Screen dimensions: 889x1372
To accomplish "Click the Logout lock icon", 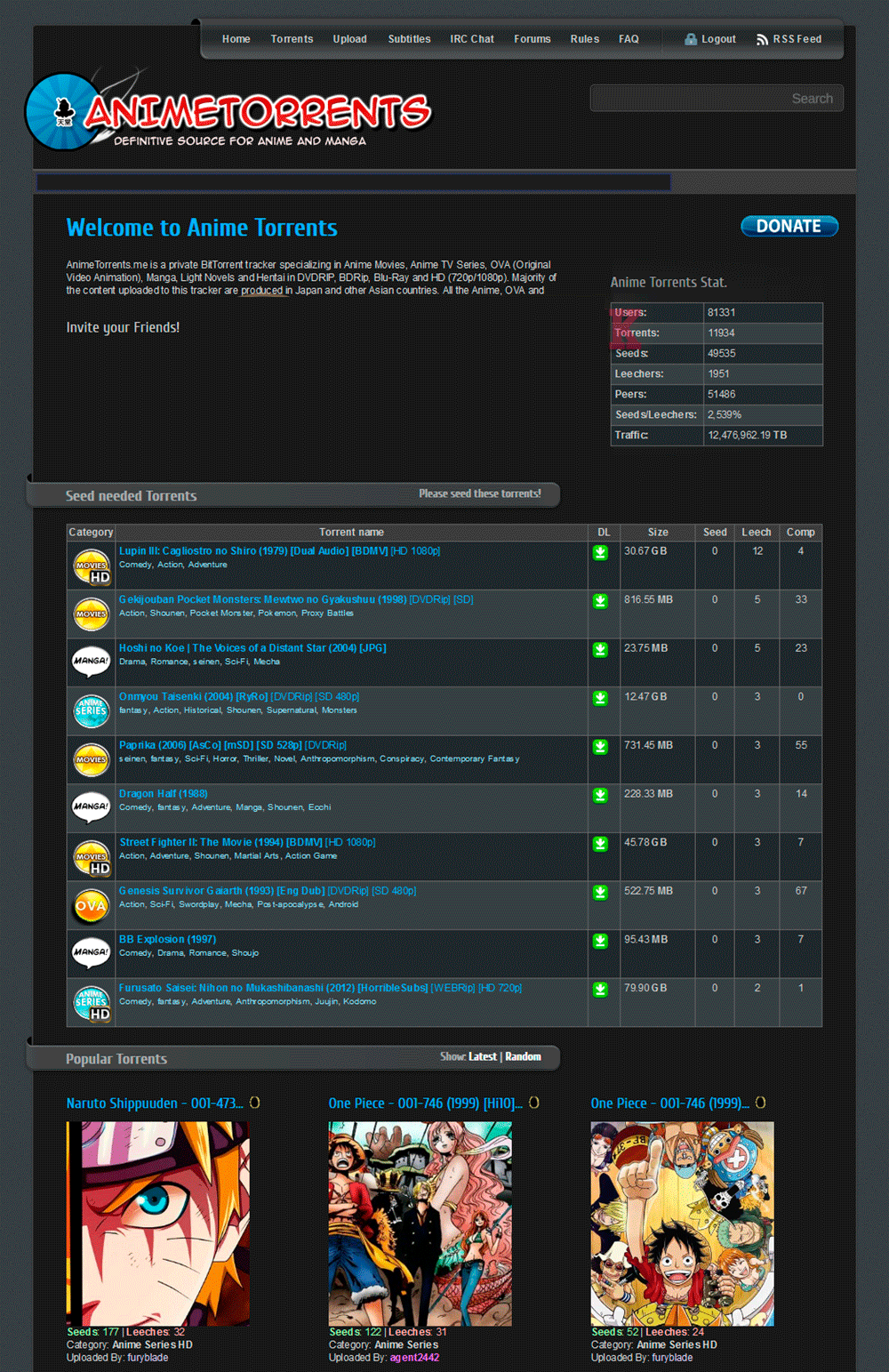I will coord(690,39).
